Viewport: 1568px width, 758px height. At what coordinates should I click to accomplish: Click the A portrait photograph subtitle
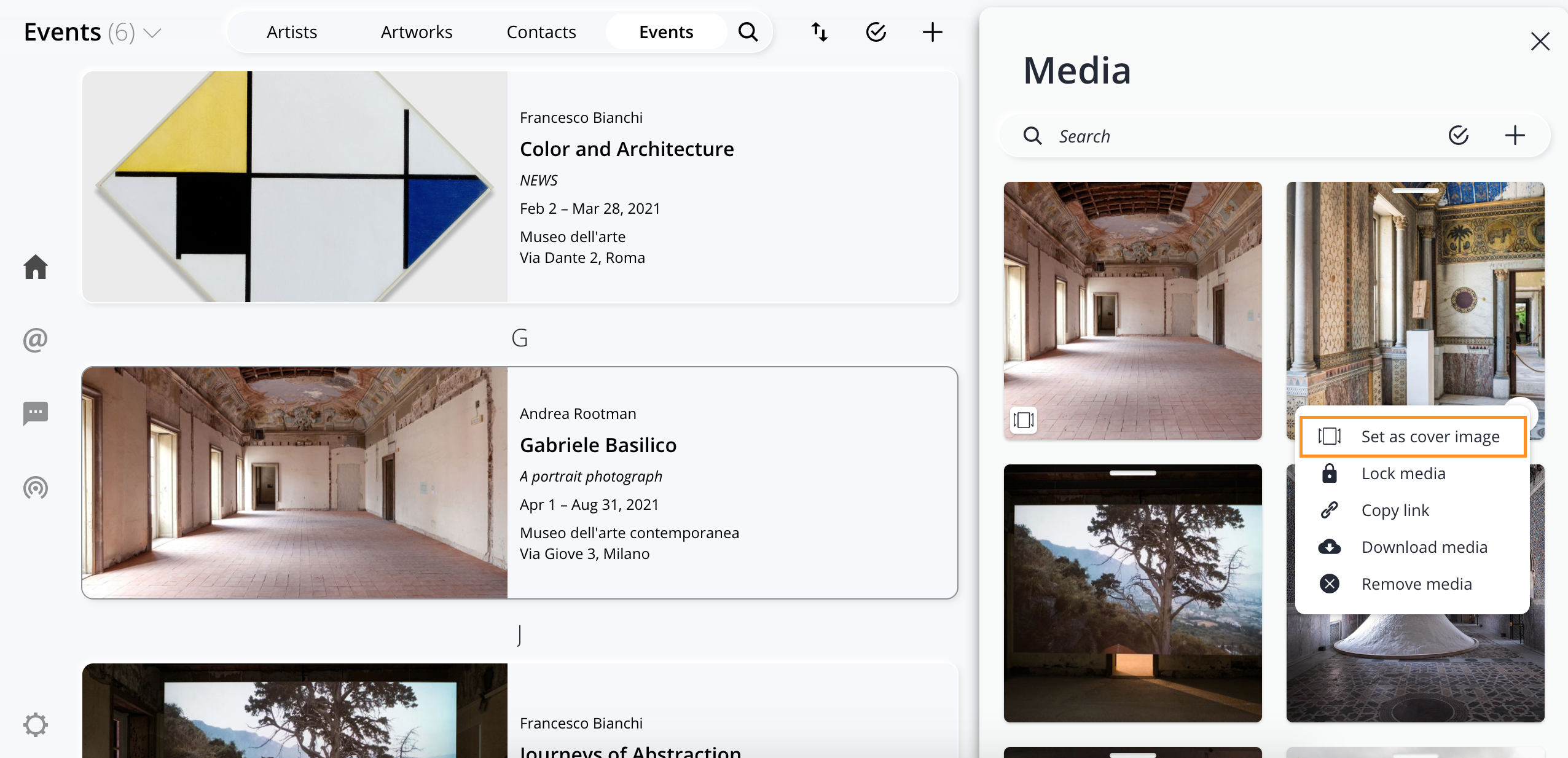tap(590, 476)
